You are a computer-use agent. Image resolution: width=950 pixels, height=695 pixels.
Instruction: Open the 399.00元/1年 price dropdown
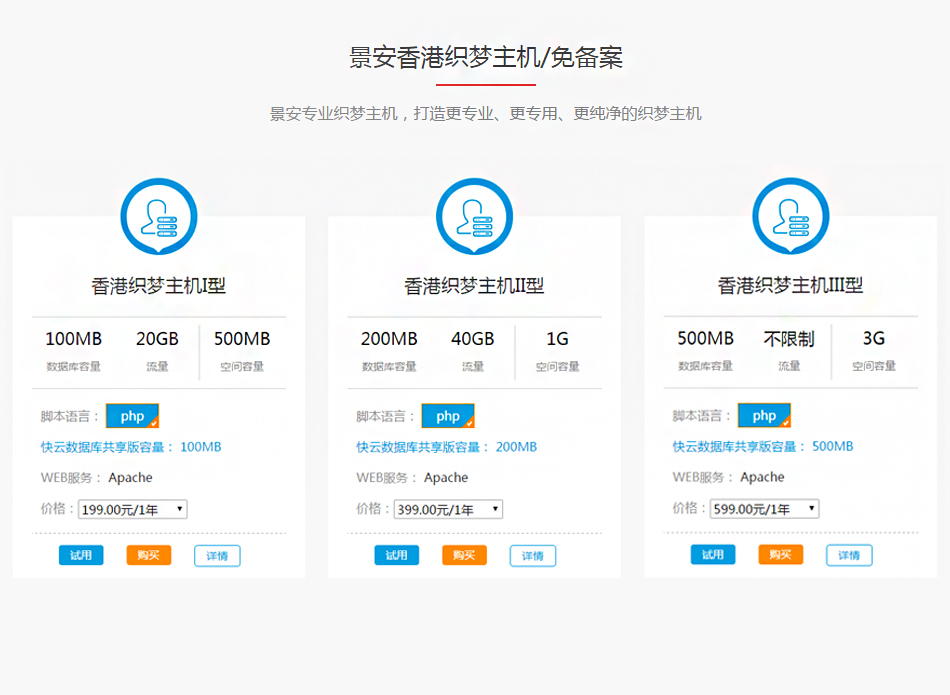point(449,510)
